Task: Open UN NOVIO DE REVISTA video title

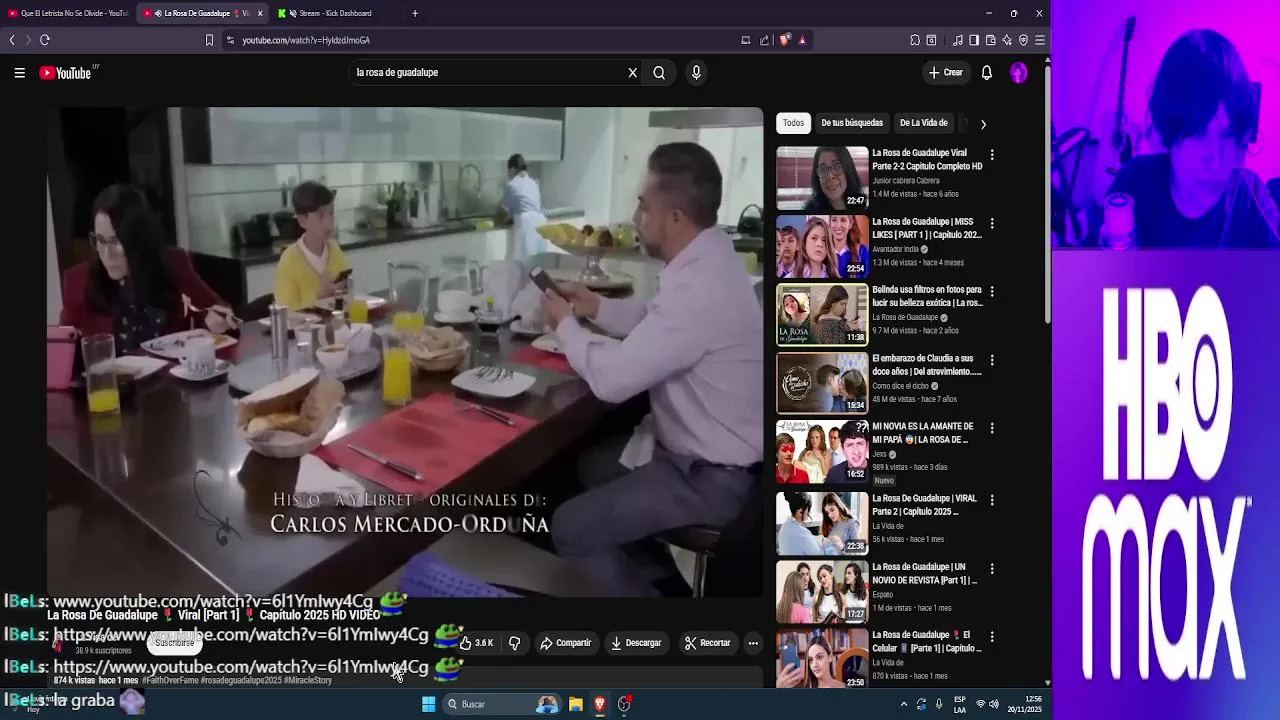Action: coord(924,573)
